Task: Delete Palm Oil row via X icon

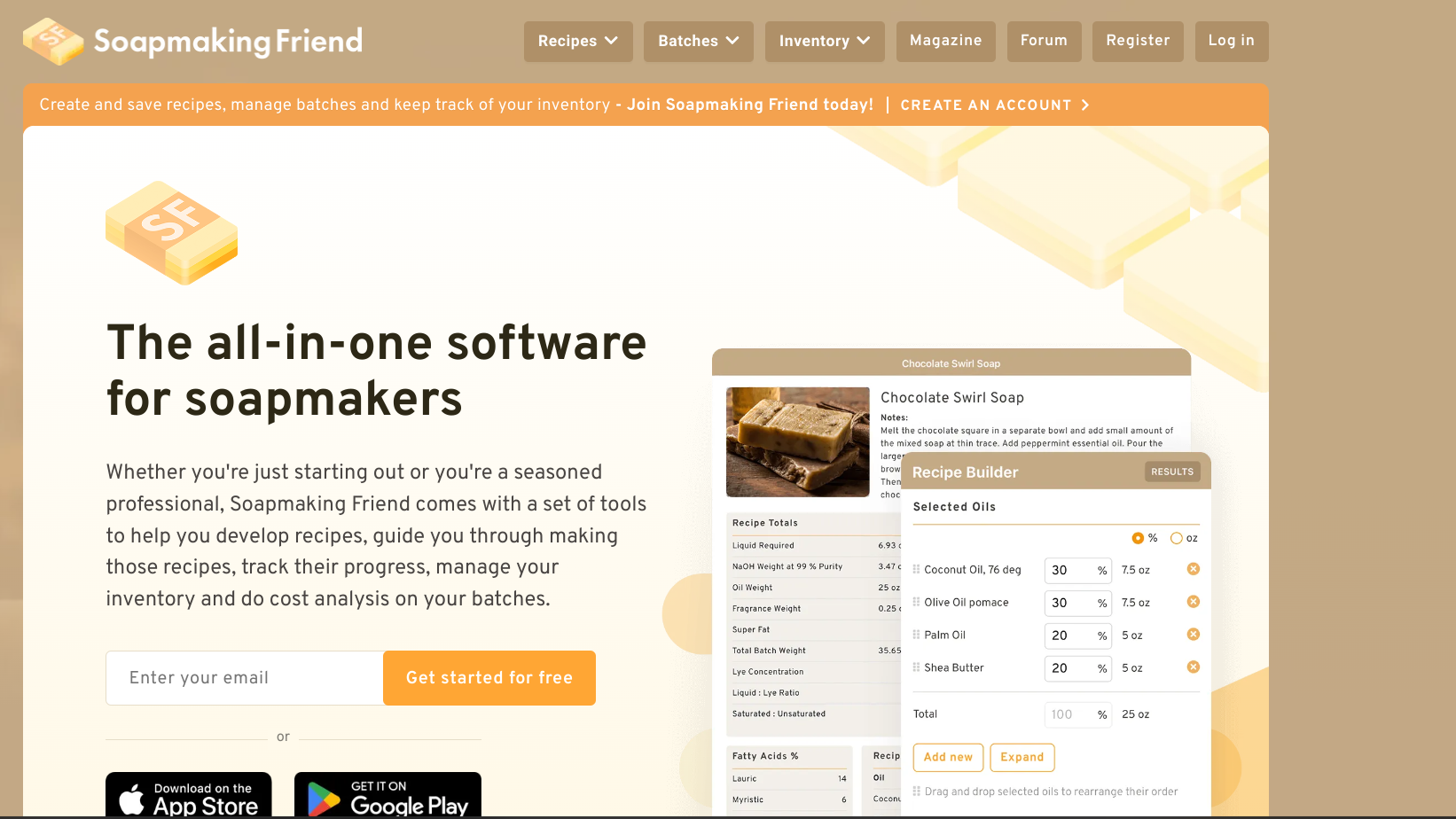Action: [1194, 635]
